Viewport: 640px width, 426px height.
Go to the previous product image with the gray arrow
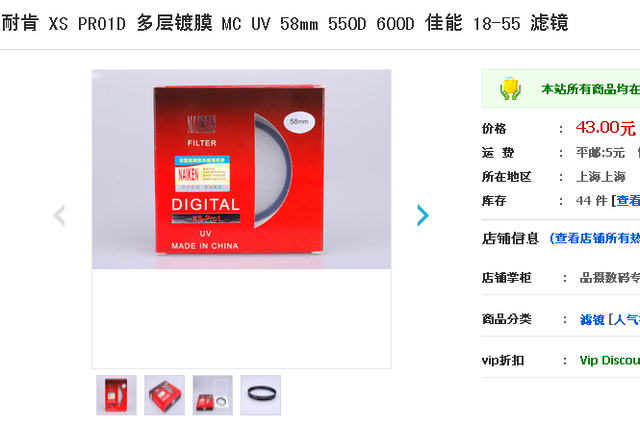point(59,215)
